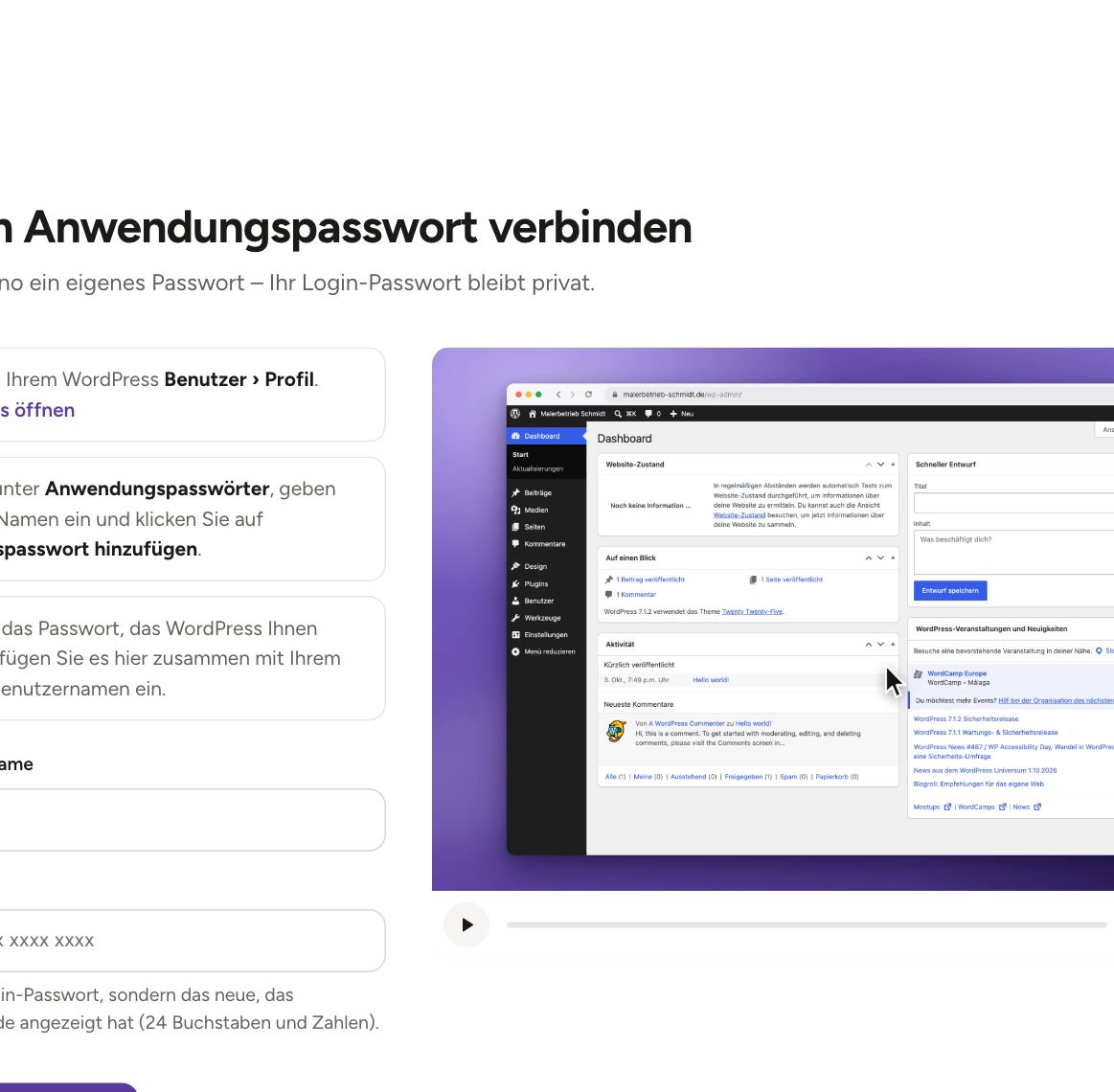1114x1092 pixels.
Task: Open the Twenty Twenty-Five theme link
Action: point(752,612)
